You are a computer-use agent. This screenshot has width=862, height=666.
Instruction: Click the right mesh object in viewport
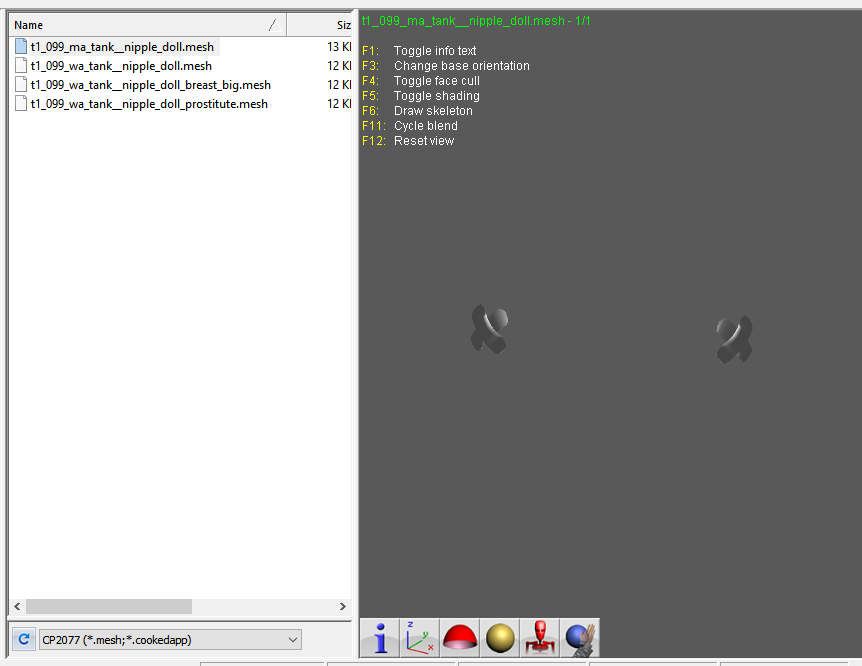tap(734, 339)
